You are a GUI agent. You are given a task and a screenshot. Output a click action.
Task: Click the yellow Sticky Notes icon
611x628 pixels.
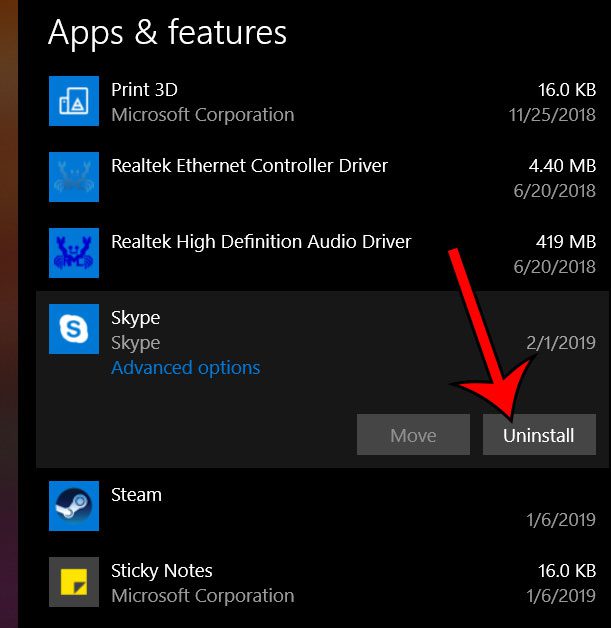tap(74, 582)
